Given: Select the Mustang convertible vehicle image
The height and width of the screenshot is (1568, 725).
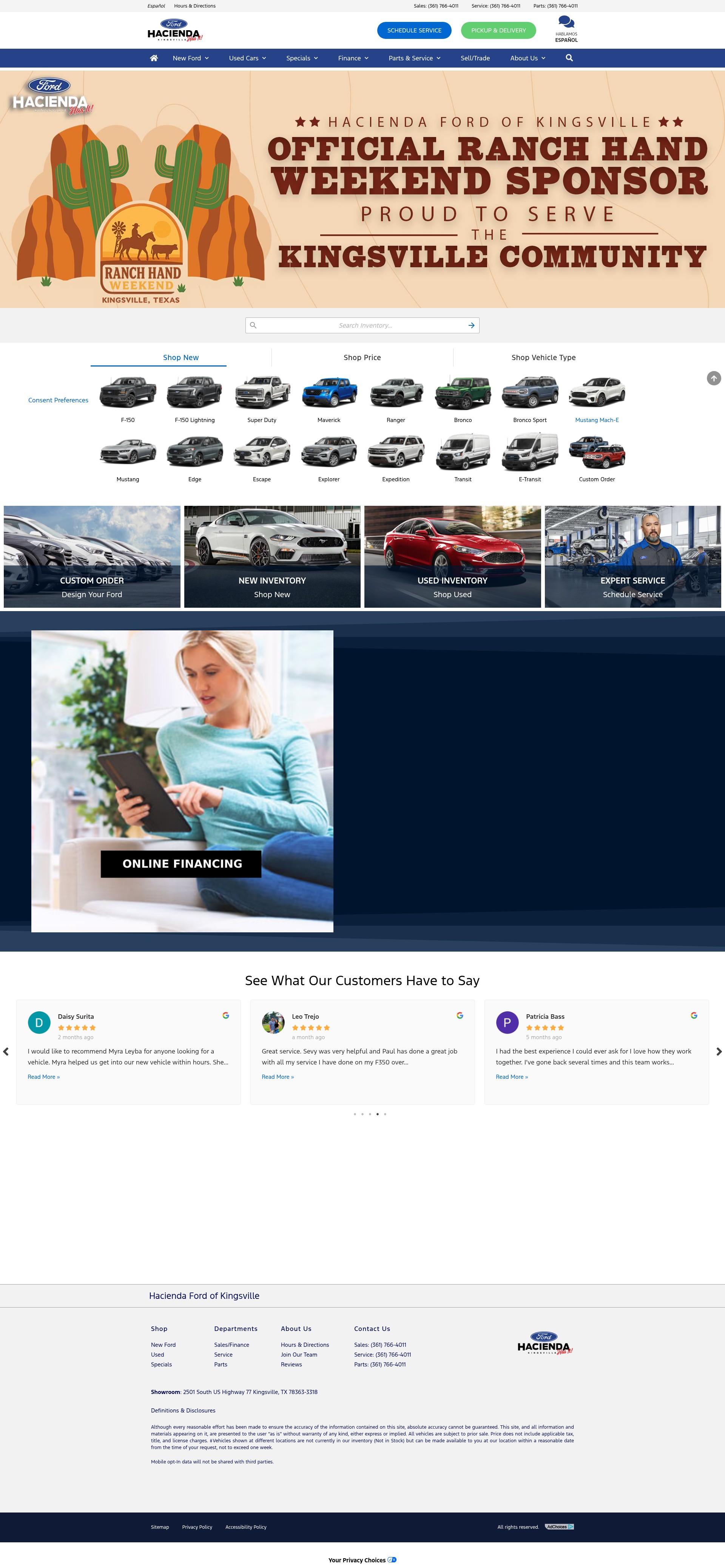Looking at the screenshot, I should pyautogui.click(x=128, y=452).
